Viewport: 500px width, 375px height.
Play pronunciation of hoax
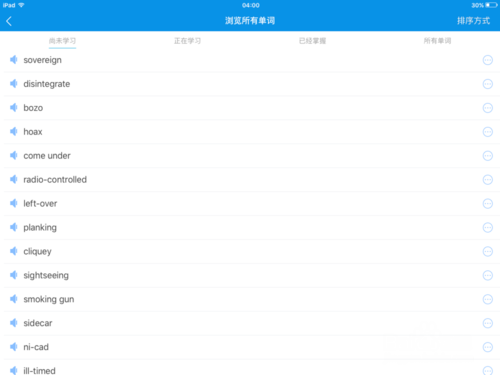[14, 132]
